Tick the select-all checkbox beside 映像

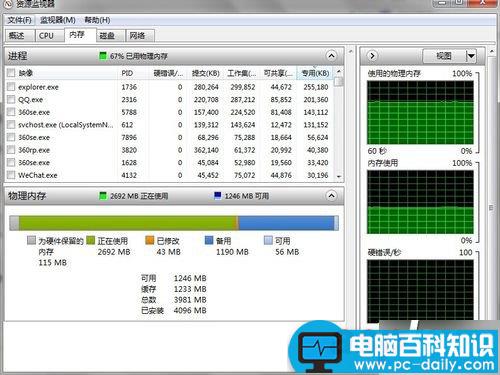pyautogui.click(x=11, y=73)
